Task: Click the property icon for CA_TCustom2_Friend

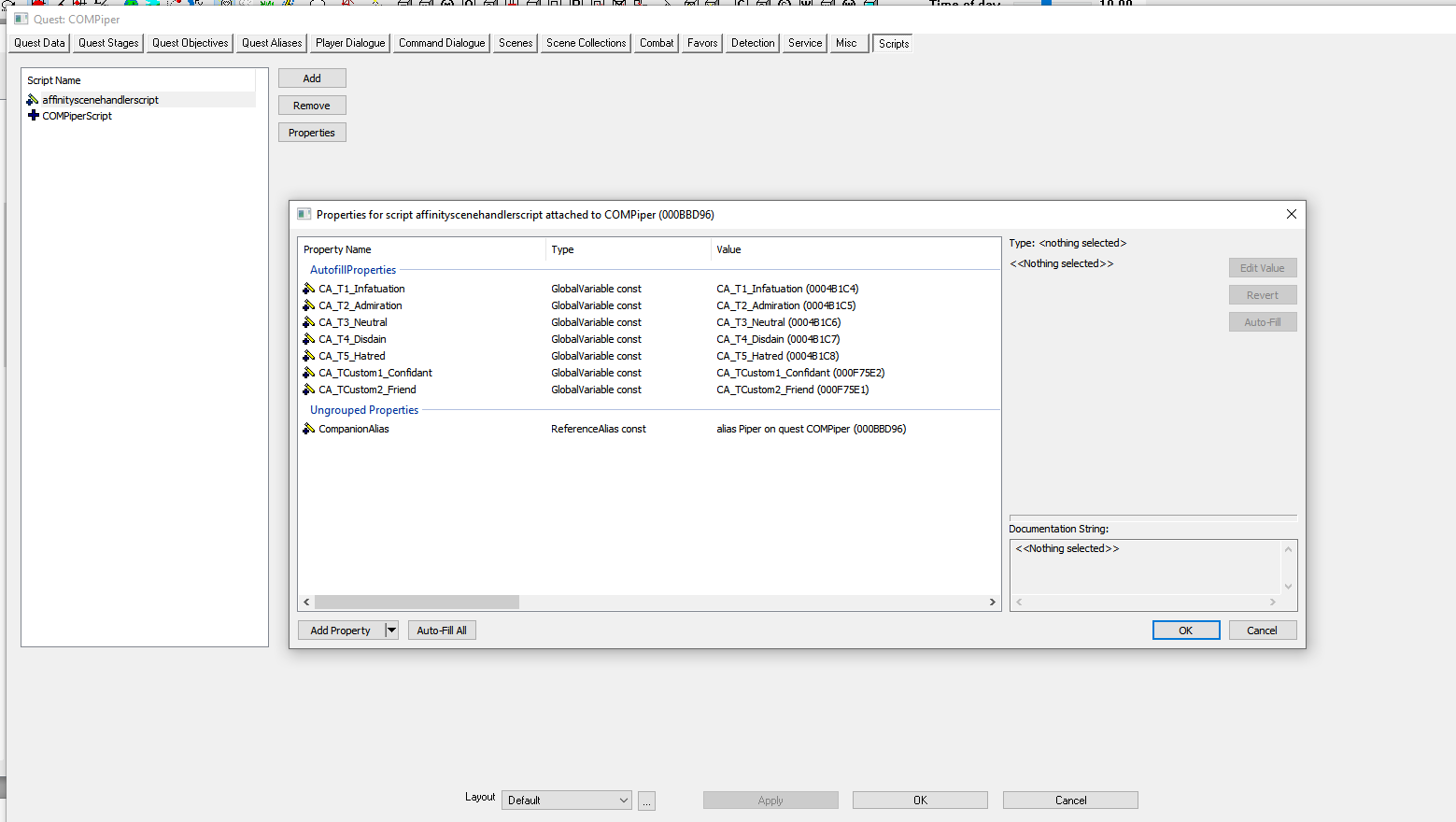Action: [309, 390]
